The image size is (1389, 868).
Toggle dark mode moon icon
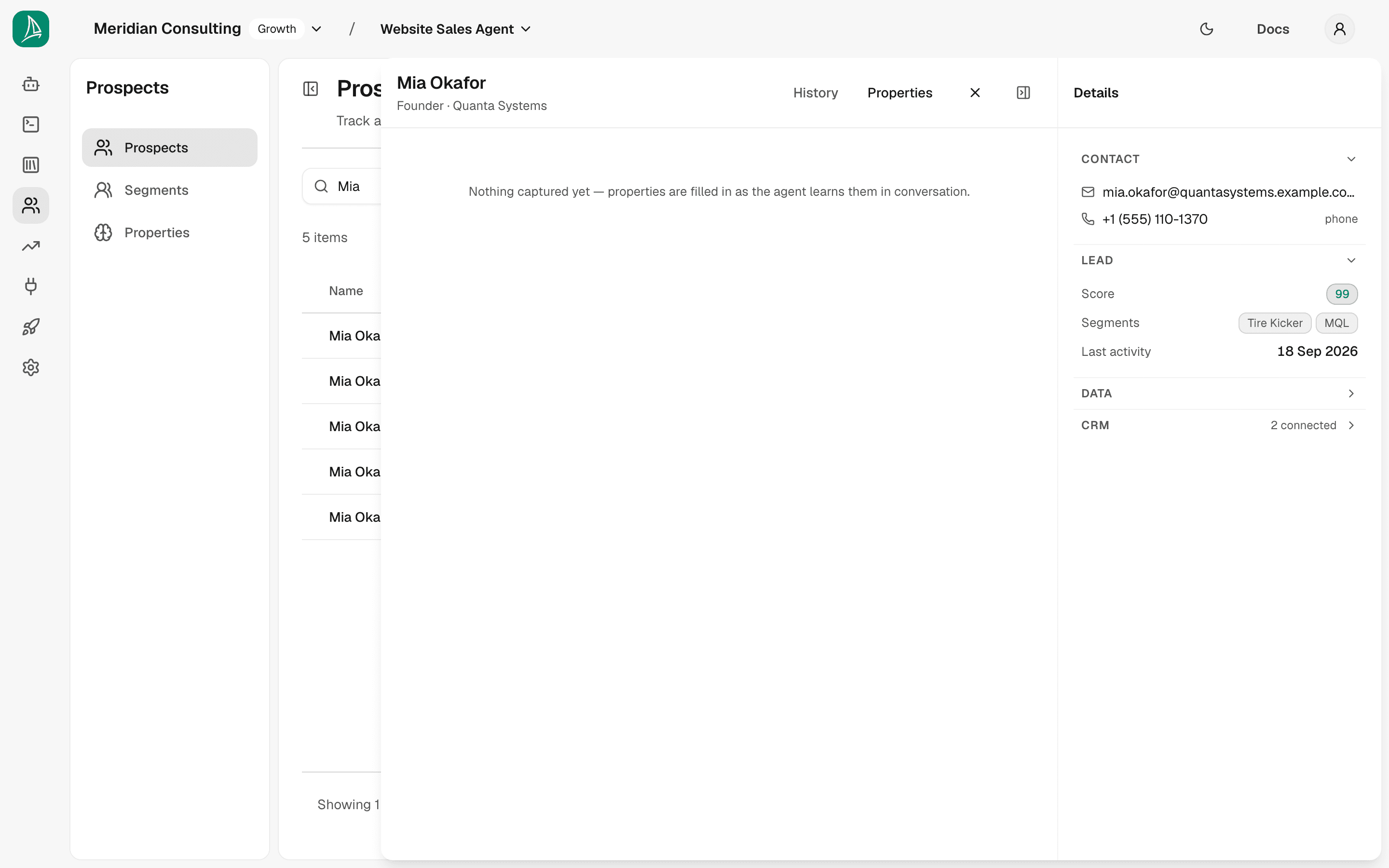1207,29
